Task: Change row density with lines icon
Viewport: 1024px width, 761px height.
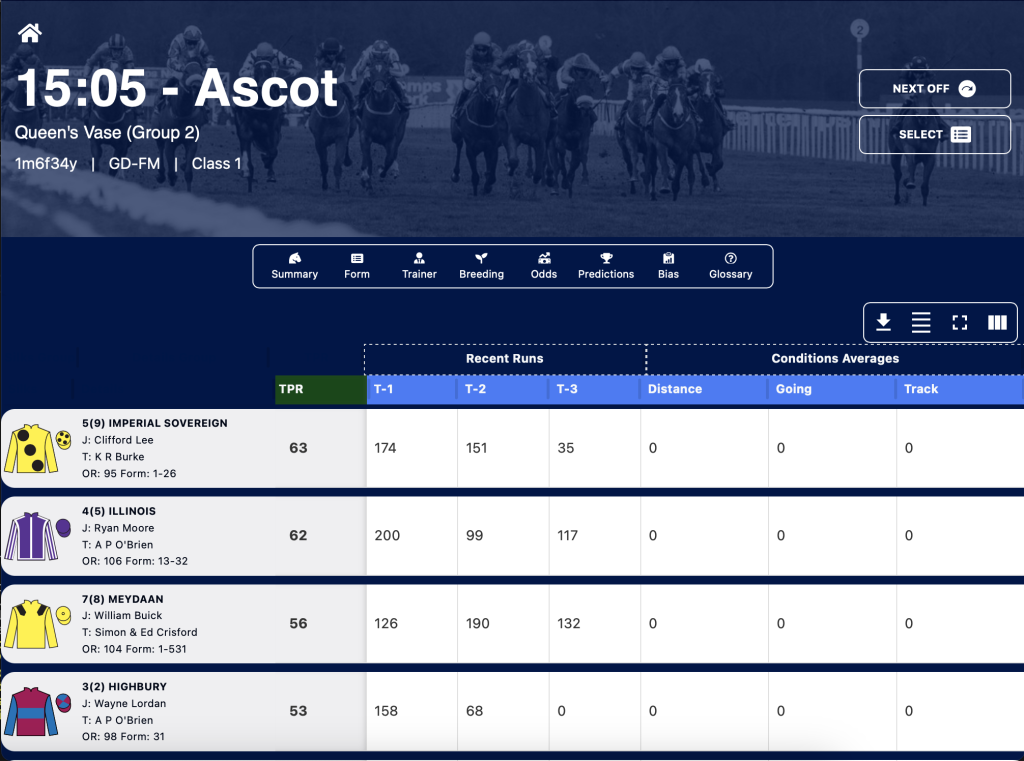Action: (921, 322)
